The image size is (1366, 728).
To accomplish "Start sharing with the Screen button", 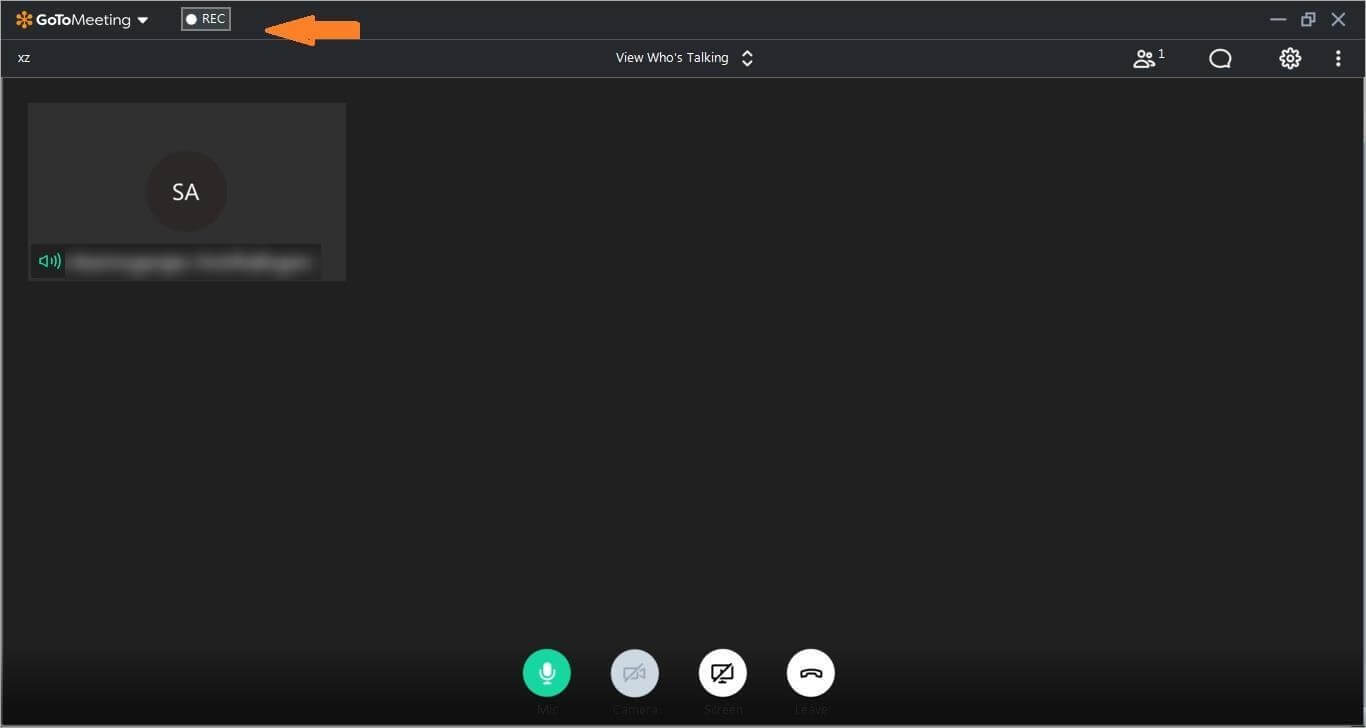I will click(722, 673).
